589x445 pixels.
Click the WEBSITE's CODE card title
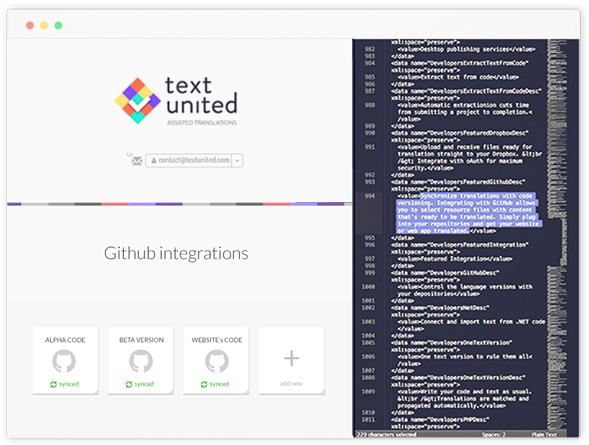[217, 340]
